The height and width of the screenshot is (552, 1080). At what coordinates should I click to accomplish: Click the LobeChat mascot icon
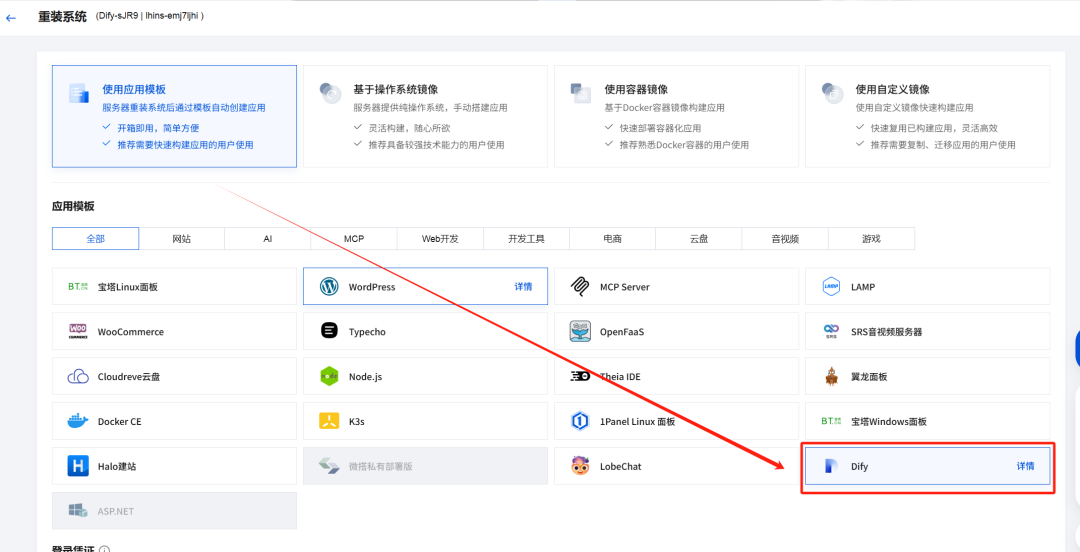[x=581, y=466]
